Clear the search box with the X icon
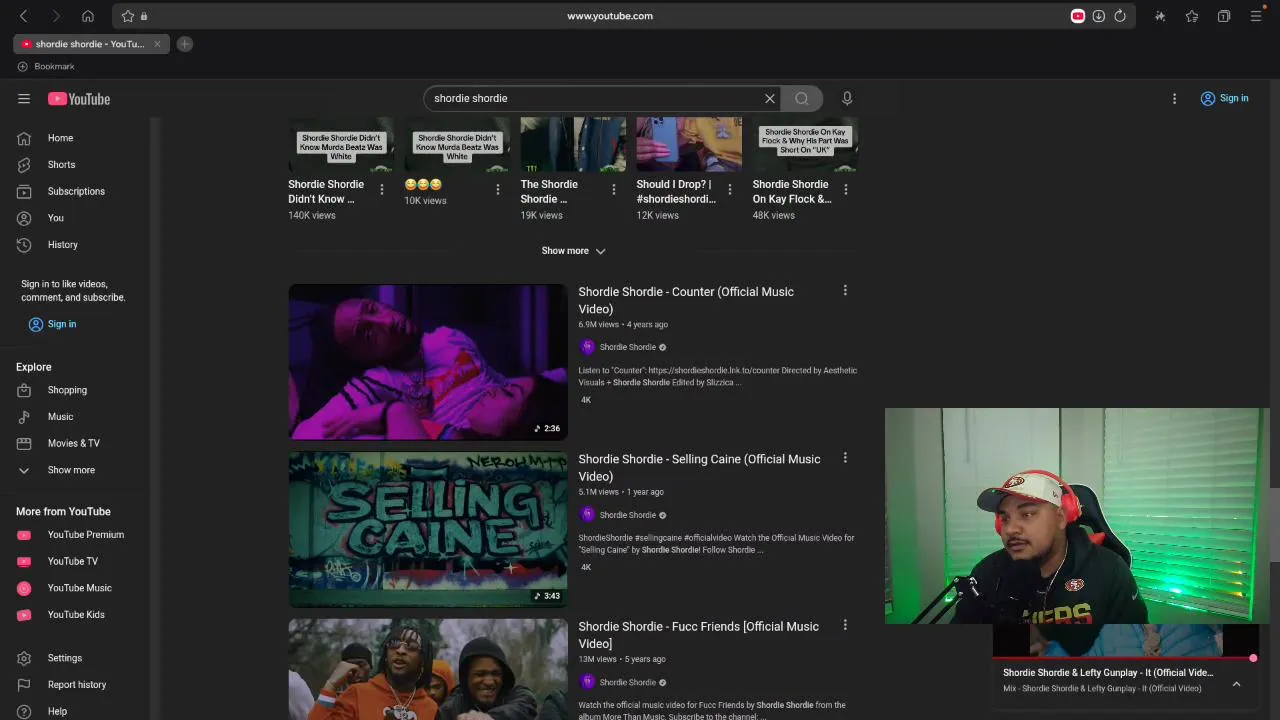Image resolution: width=1280 pixels, height=720 pixels. pyautogui.click(x=770, y=98)
